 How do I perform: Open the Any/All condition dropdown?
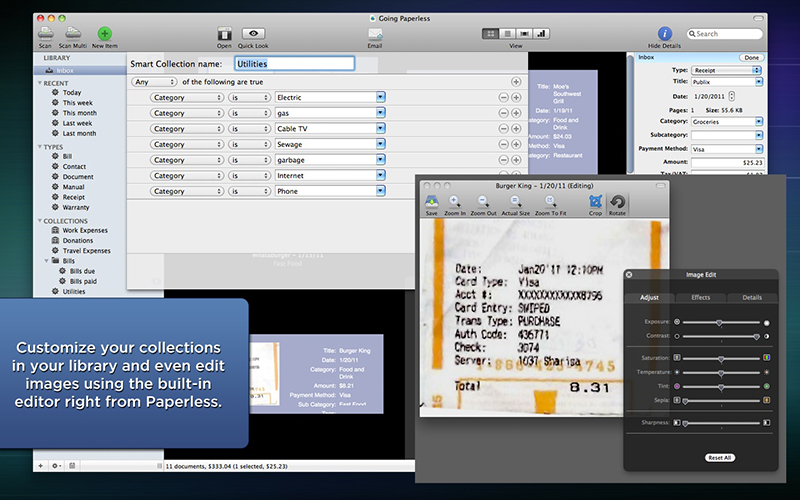(x=154, y=82)
